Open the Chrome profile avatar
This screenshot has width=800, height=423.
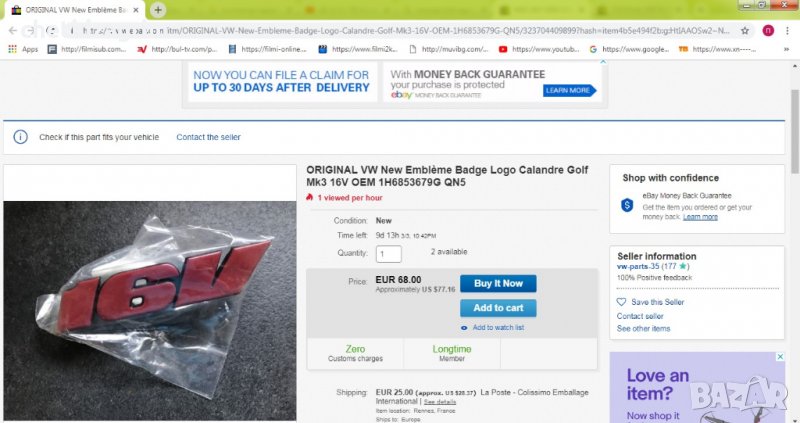pyautogui.click(x=767, y=30)
